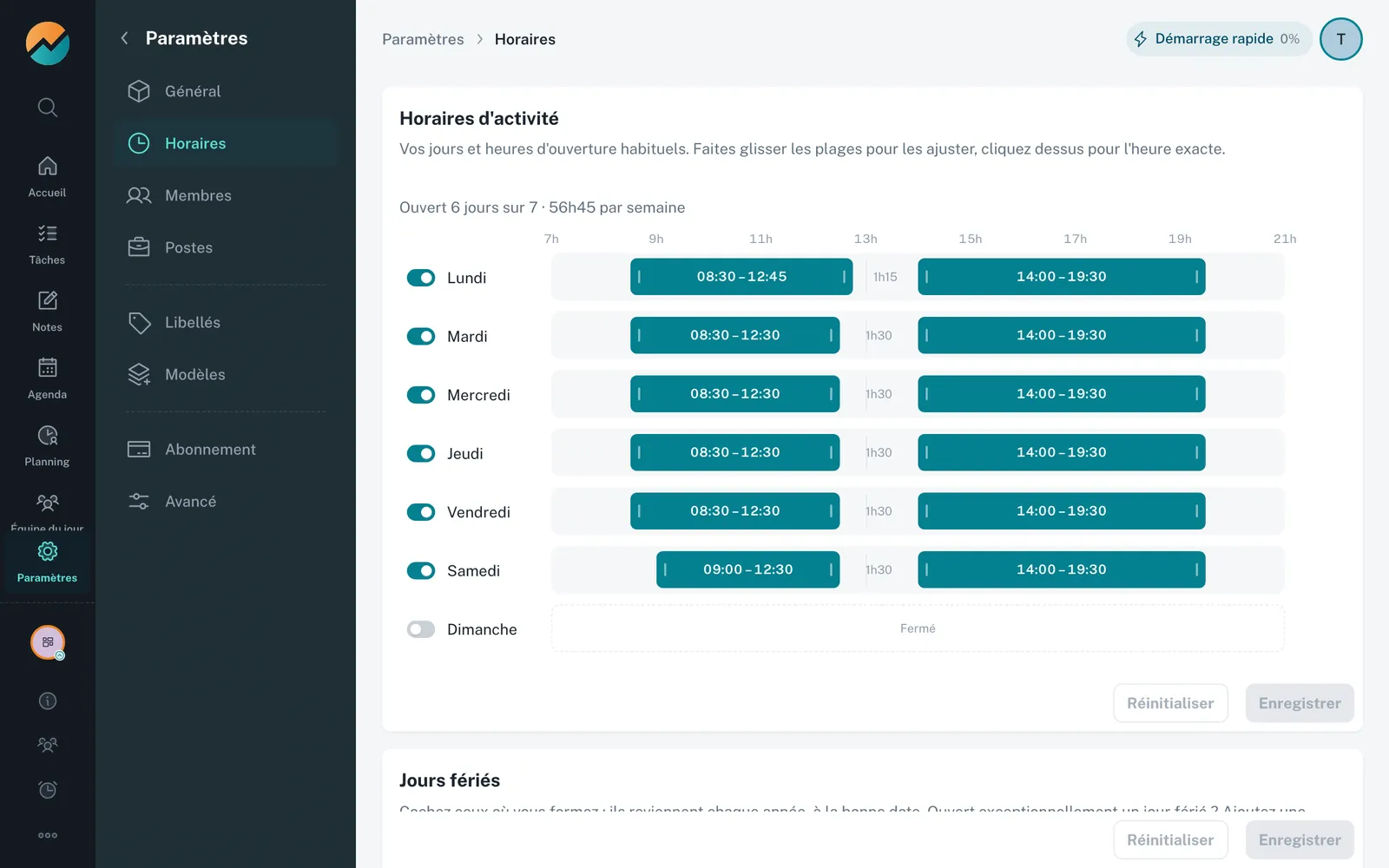
Task: Enable the Dimanche toggle
Action: 421,629
